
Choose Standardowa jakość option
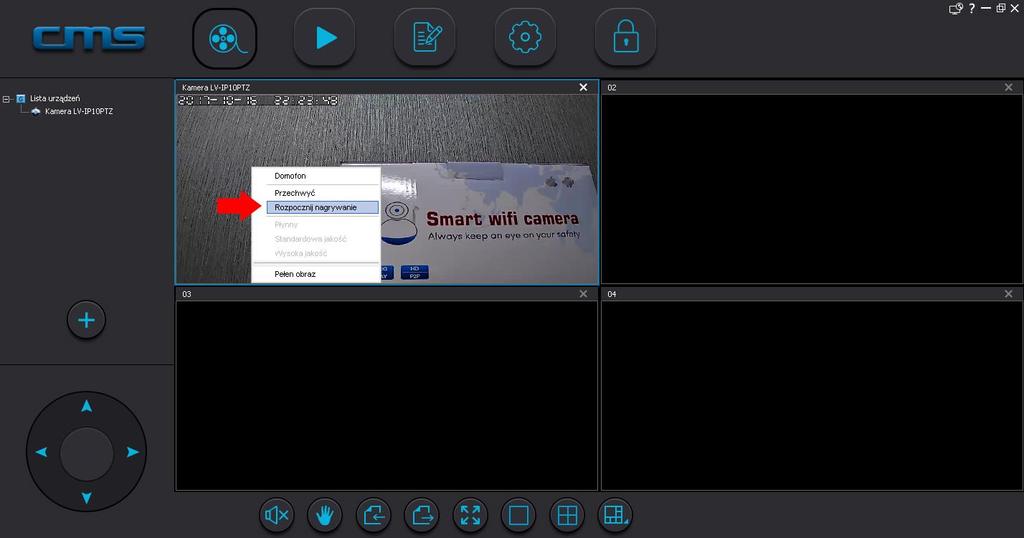click(310, 239)
